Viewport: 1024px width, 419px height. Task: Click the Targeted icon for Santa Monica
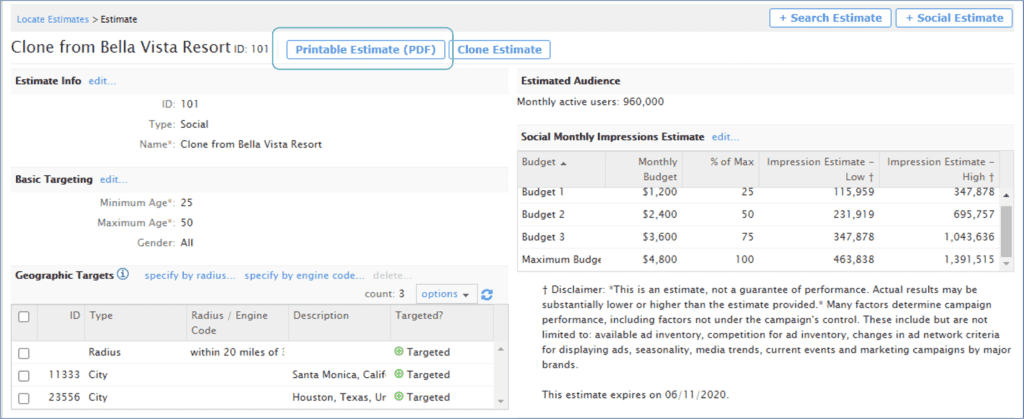pyautogui.click(x=399, y=374)
